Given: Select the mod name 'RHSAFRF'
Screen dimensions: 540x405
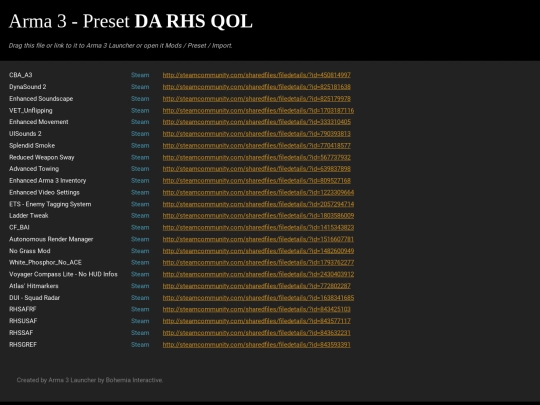Looking at the screenshot, I should [x=23, y=309].
